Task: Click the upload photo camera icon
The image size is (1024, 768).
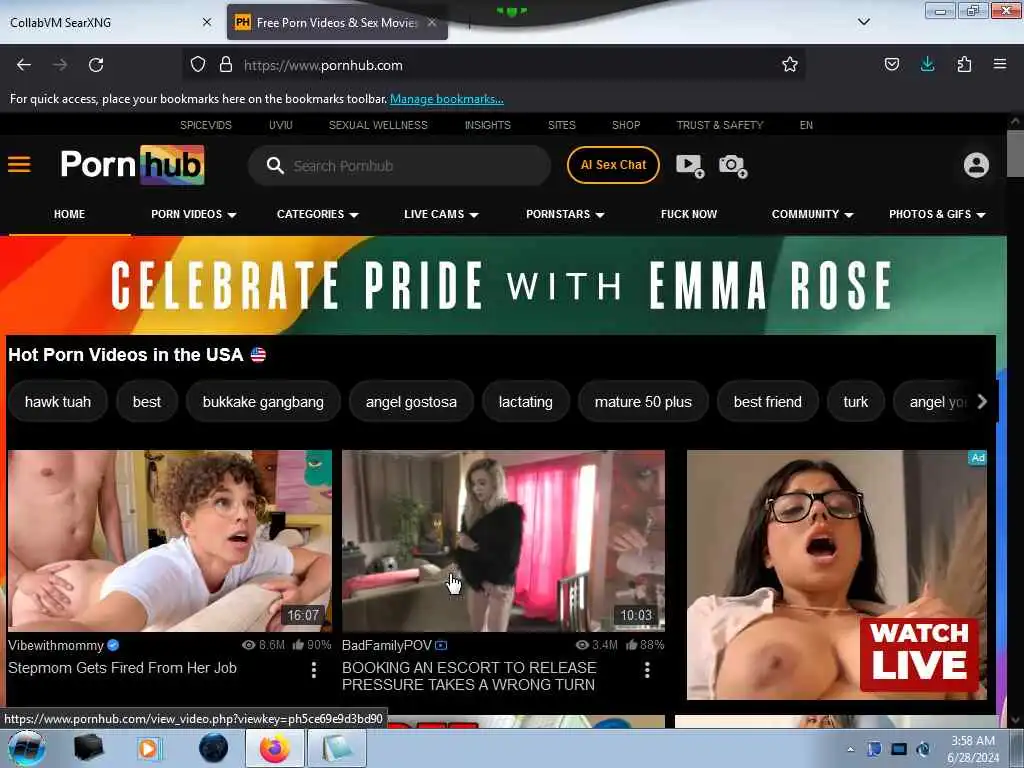Action: pyautogui.click(x=733, y=165)
